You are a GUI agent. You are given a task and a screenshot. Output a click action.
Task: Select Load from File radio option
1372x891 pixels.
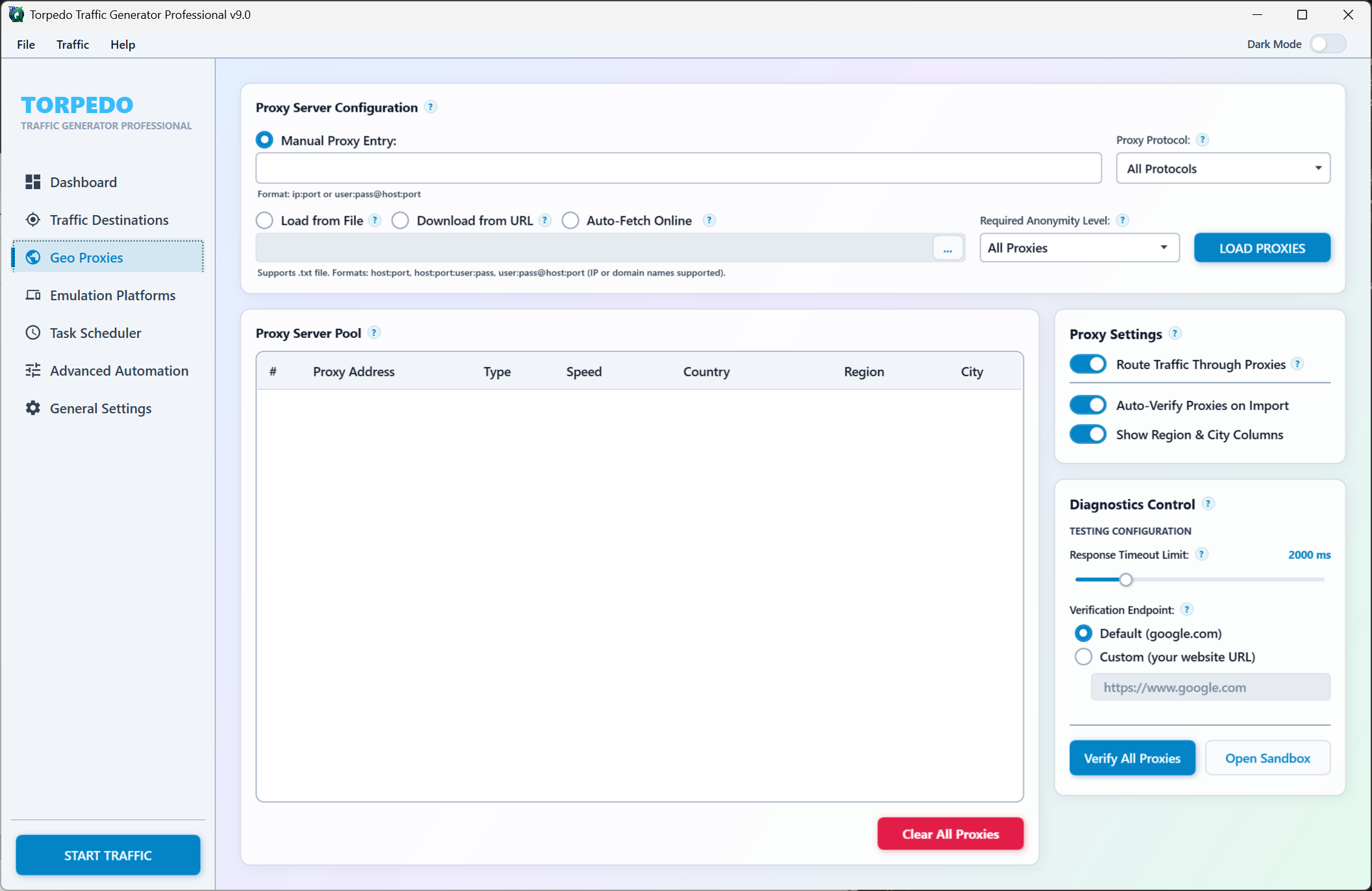pyautogui.click(x=264, y=220)
